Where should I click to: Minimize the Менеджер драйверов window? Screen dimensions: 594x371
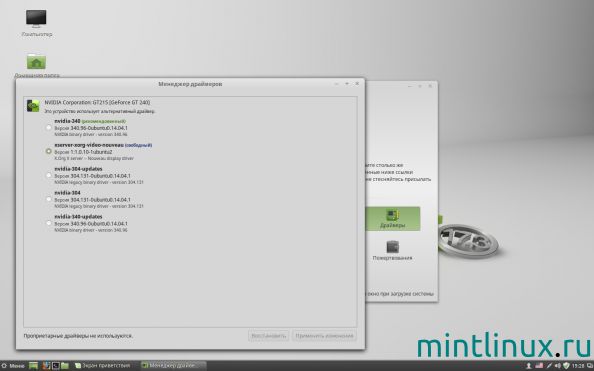[336, 84]
